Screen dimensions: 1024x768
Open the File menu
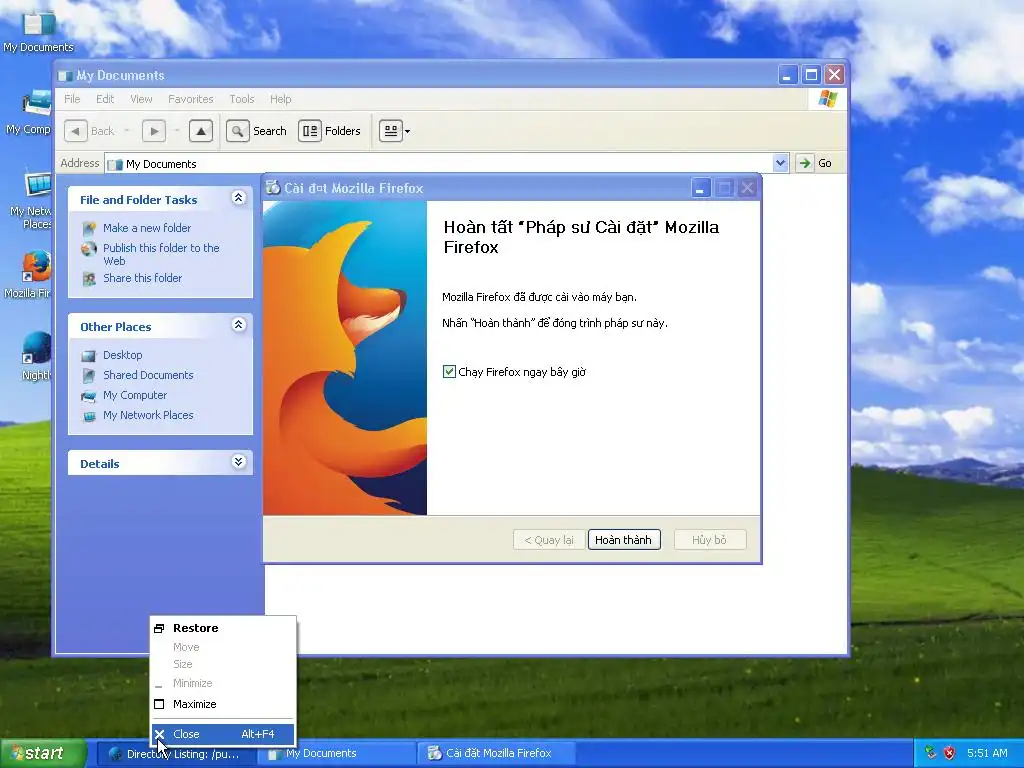point(72,99)
